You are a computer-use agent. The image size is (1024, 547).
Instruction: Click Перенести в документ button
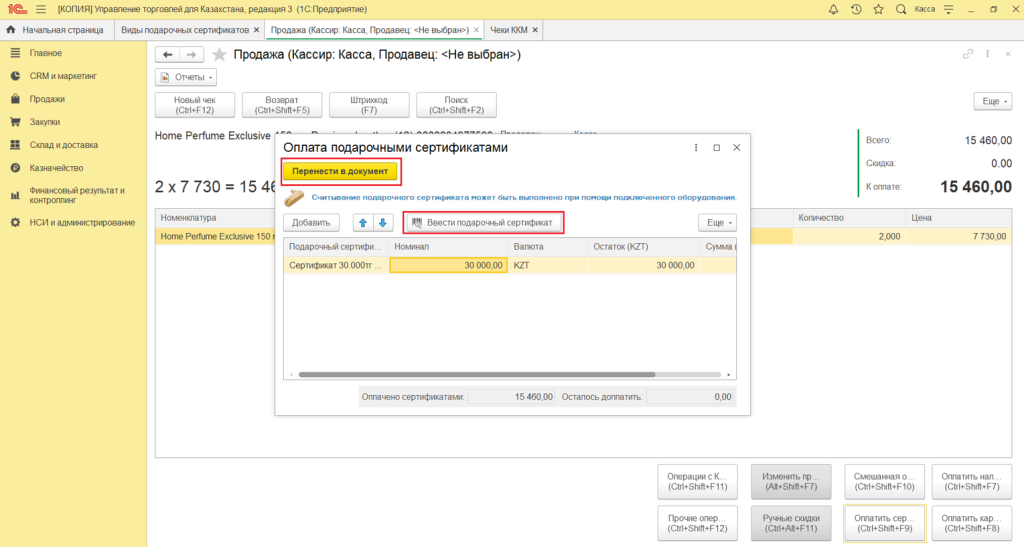tap(340, 171)
